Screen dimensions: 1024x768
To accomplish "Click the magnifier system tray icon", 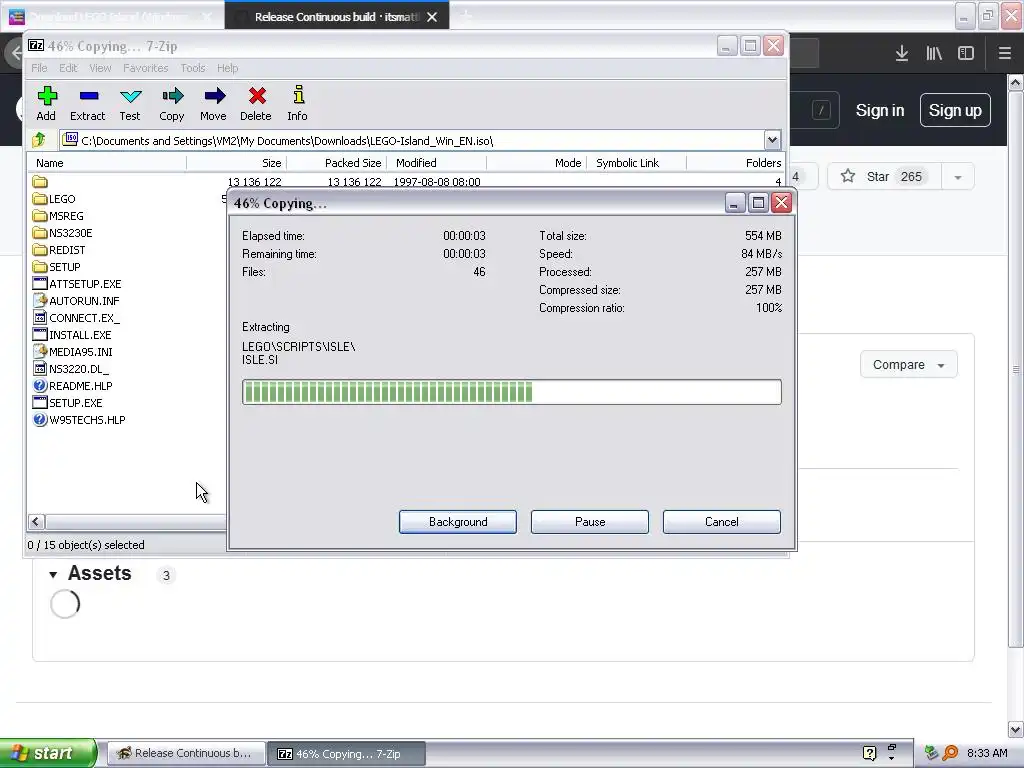I will pyautogui.click(x=950, y=753).
